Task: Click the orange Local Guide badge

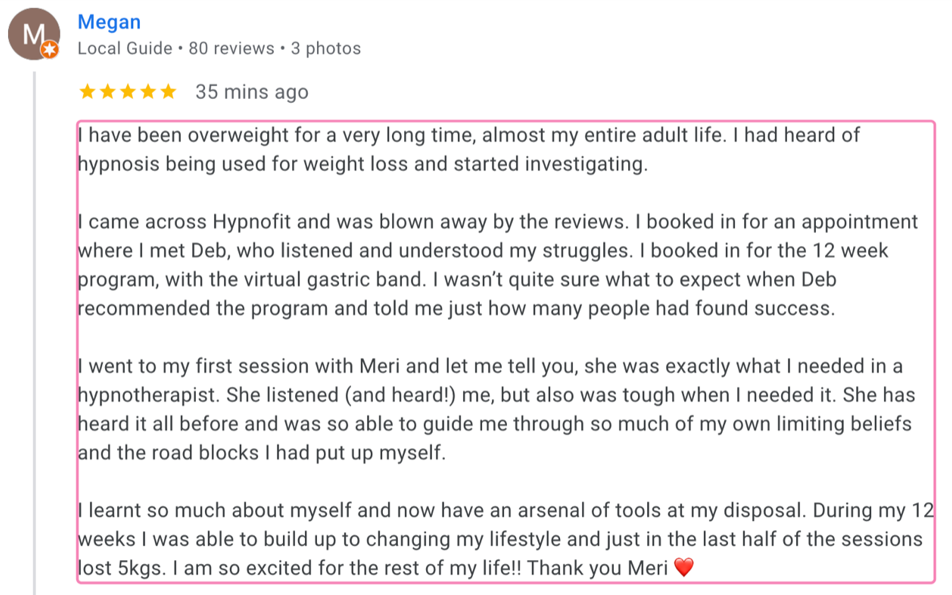Action: 50,49
